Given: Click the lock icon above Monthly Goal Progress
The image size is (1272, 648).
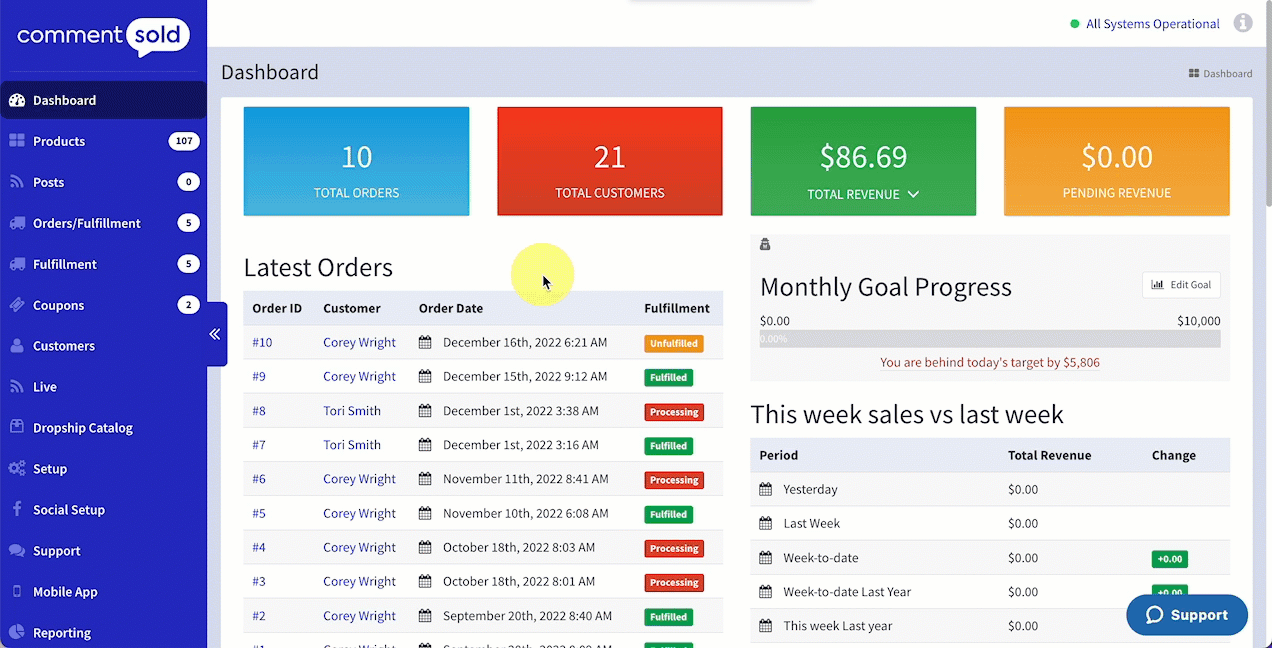Looking at the screenshot, I should (x=765, y=245).
